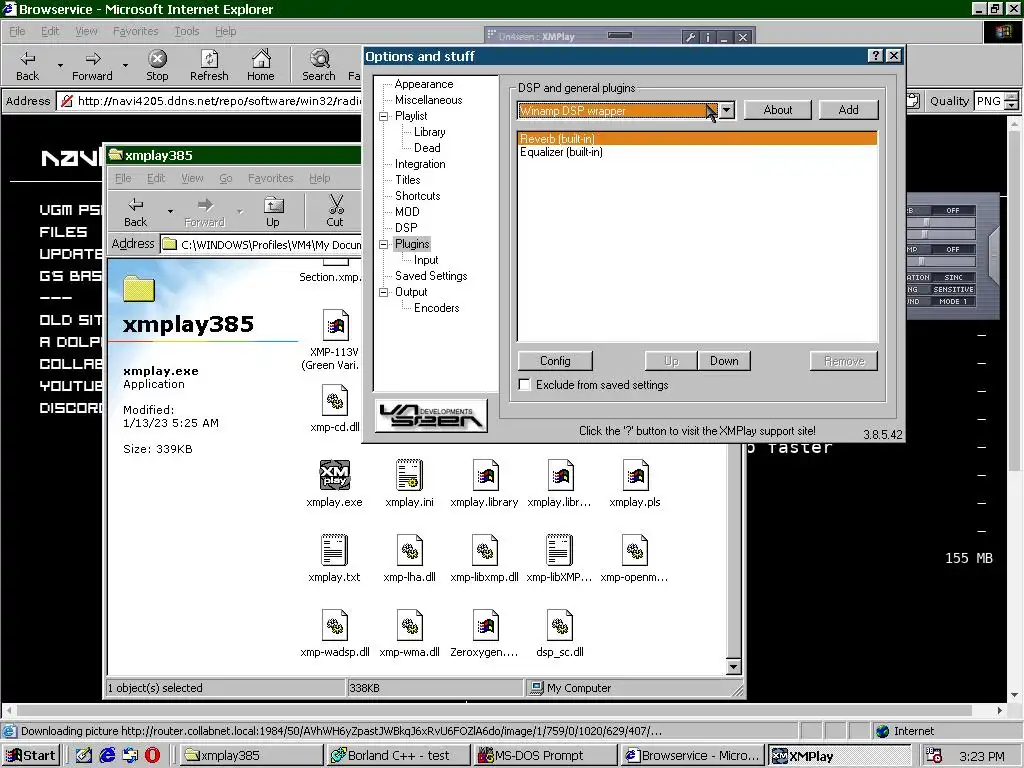Open Back dropdown arrow in xmplay385 window

point(170,212)
